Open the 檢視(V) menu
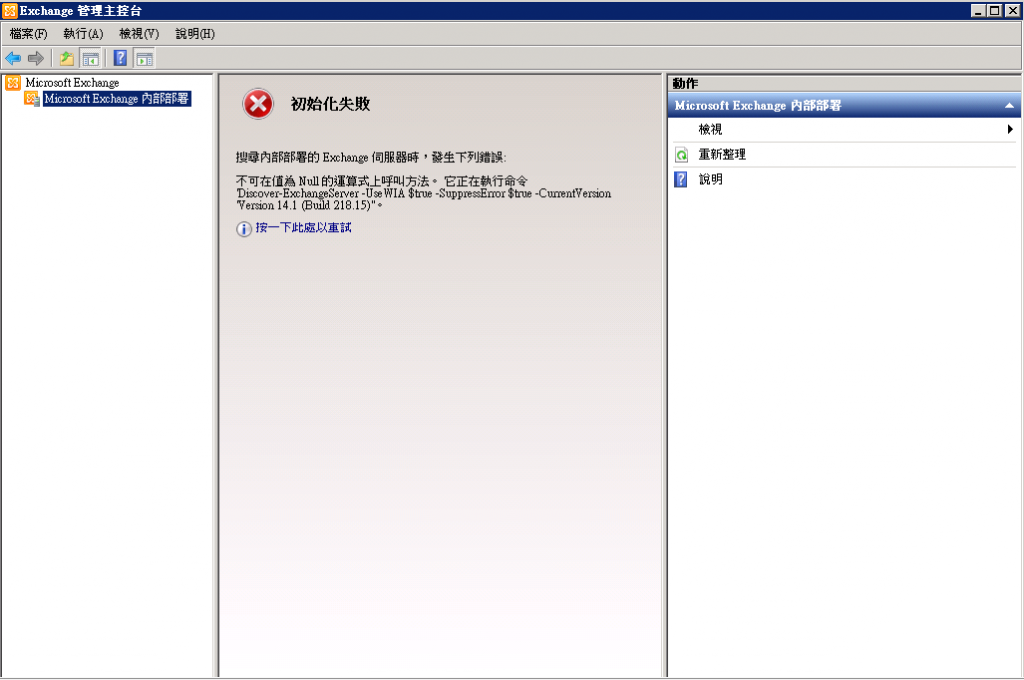 tap(139, 34)
